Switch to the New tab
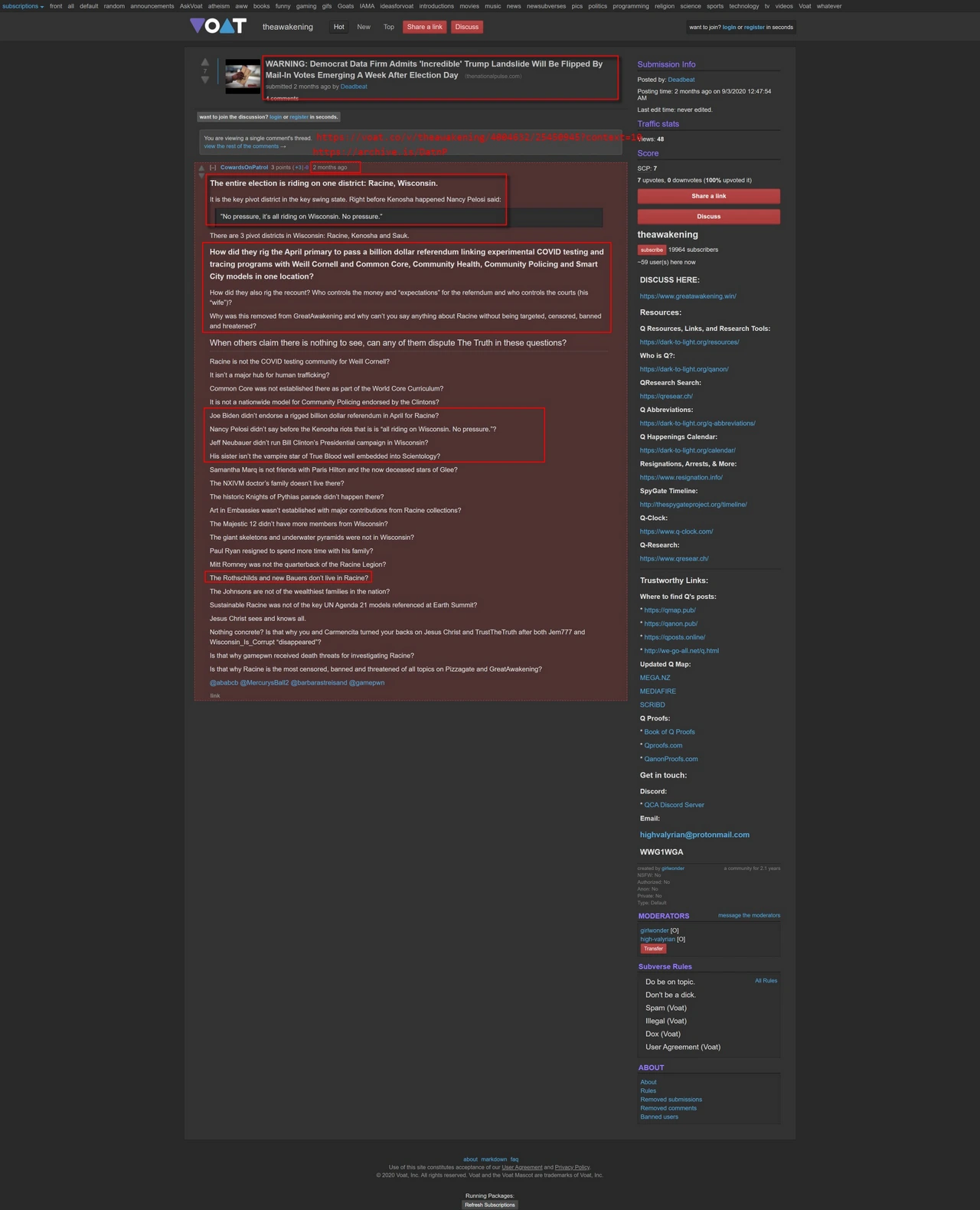The height and width of the screenshot is (1210, 980). point(364,27)
